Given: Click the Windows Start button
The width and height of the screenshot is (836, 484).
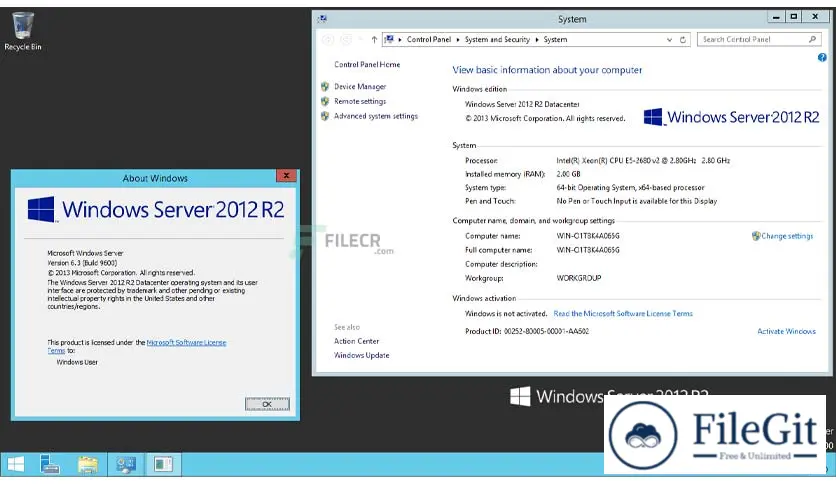Looking at the screenshot, I should point(15,464).
